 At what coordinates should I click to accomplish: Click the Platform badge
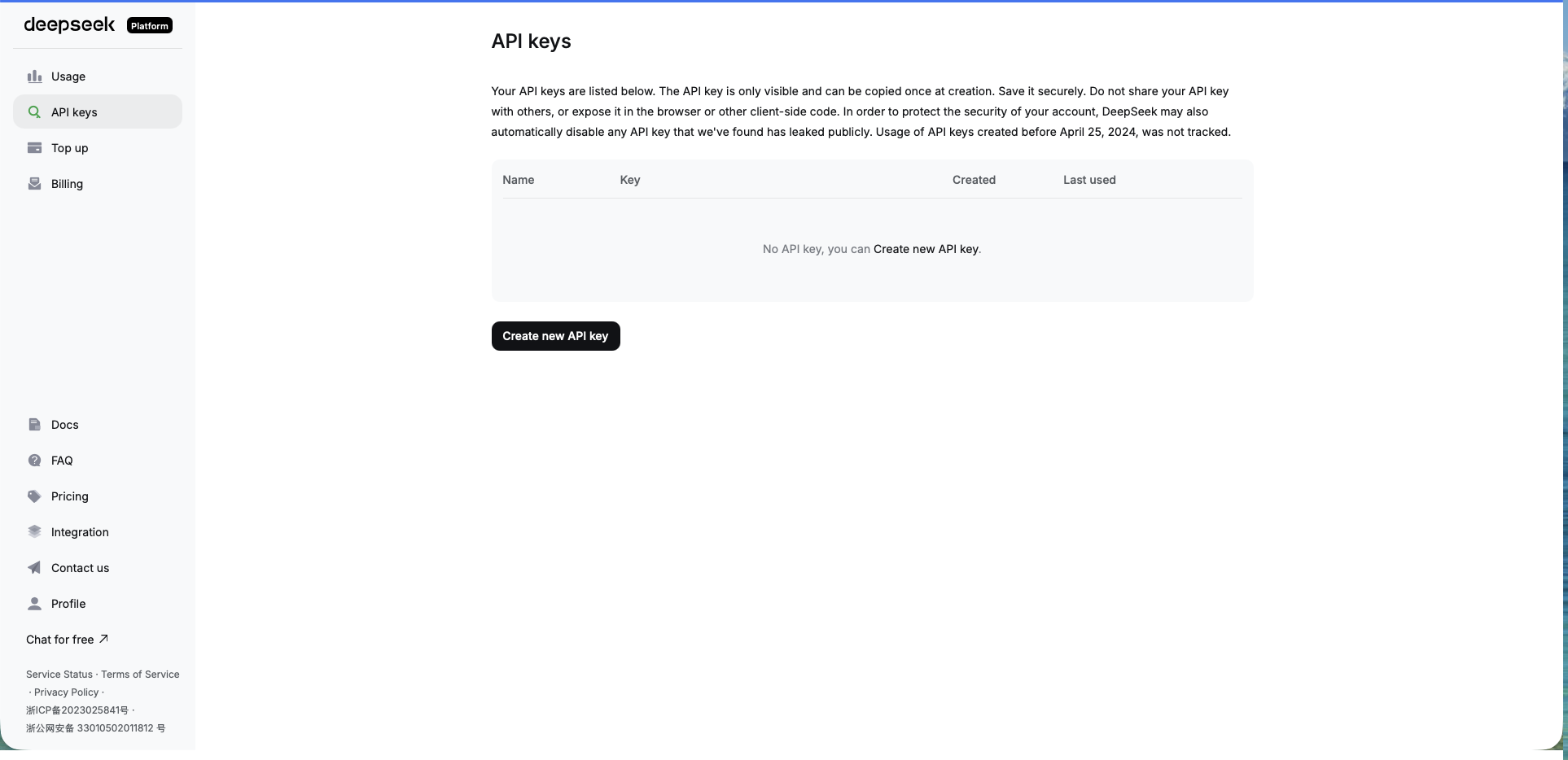click(x=150, y=26)
